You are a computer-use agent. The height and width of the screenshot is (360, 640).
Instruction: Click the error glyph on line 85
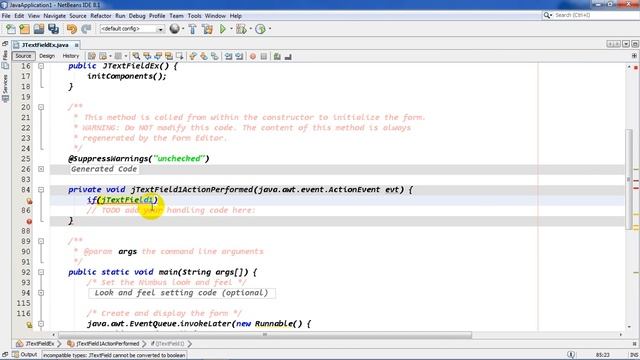[x=29, y=200]
